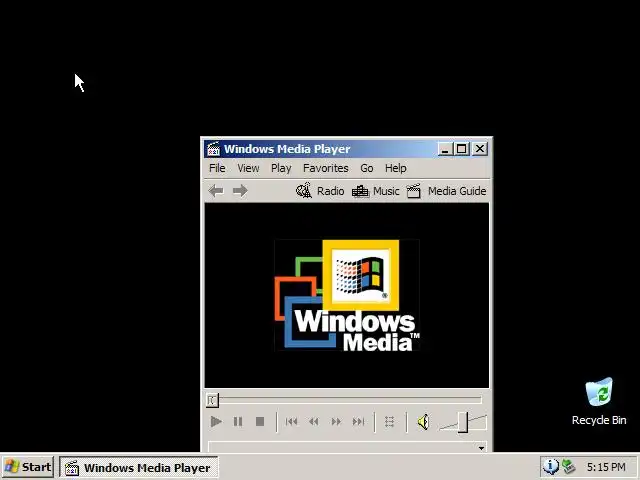The image size is (640, 480).
Task: Click the Play button in Media Player
Action: coord(216,421)
